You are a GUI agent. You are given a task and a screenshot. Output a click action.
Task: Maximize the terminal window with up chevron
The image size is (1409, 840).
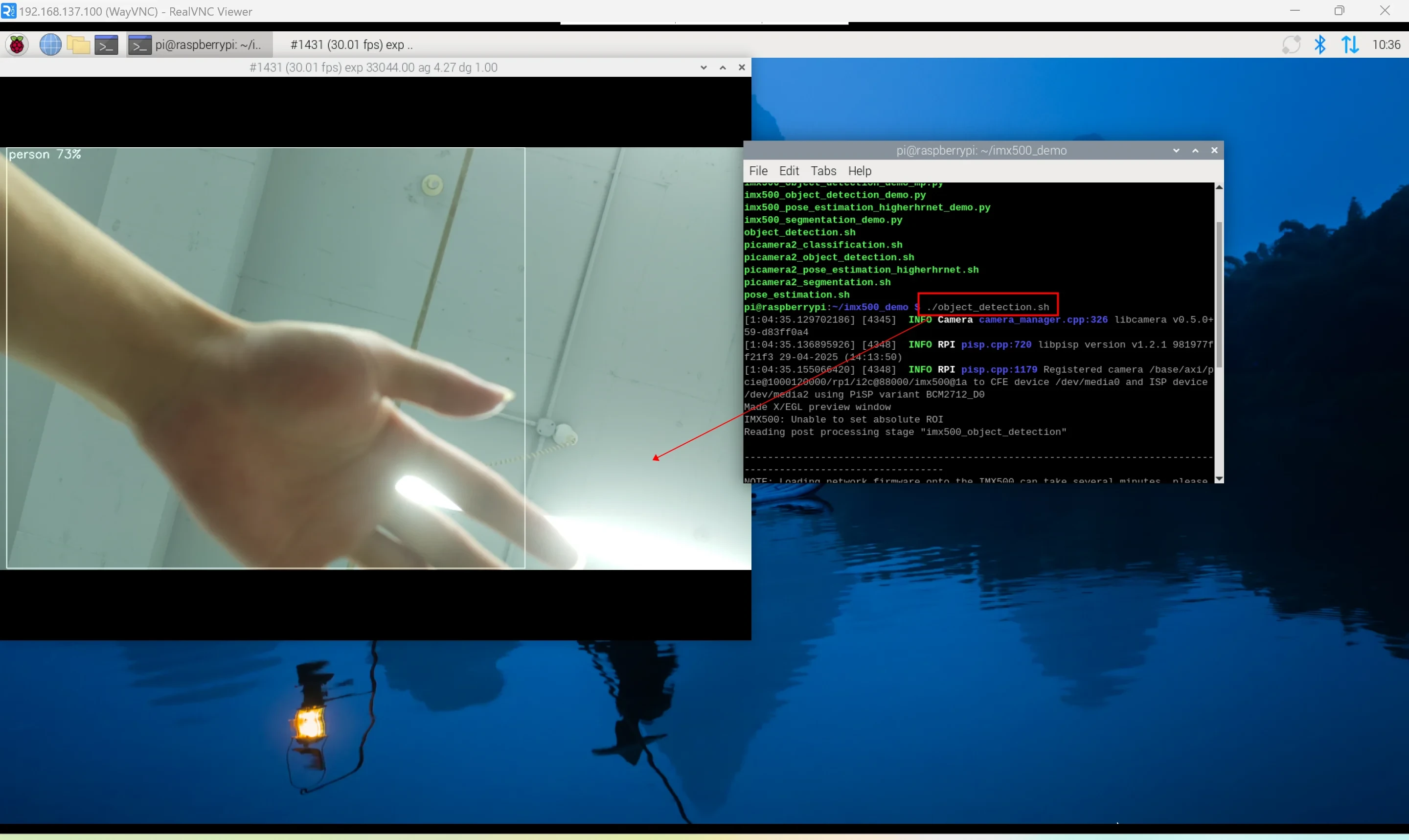1195,151
